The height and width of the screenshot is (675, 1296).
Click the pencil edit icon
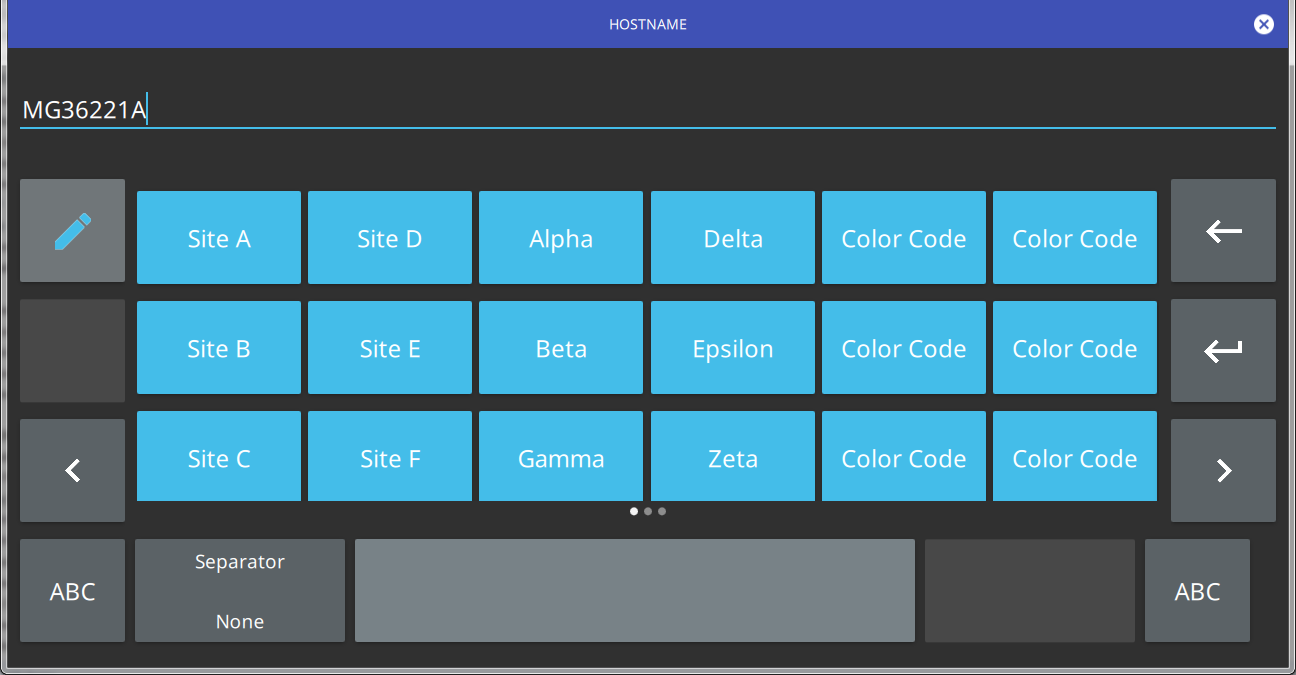pyautogui.click(x=72, y=231)
